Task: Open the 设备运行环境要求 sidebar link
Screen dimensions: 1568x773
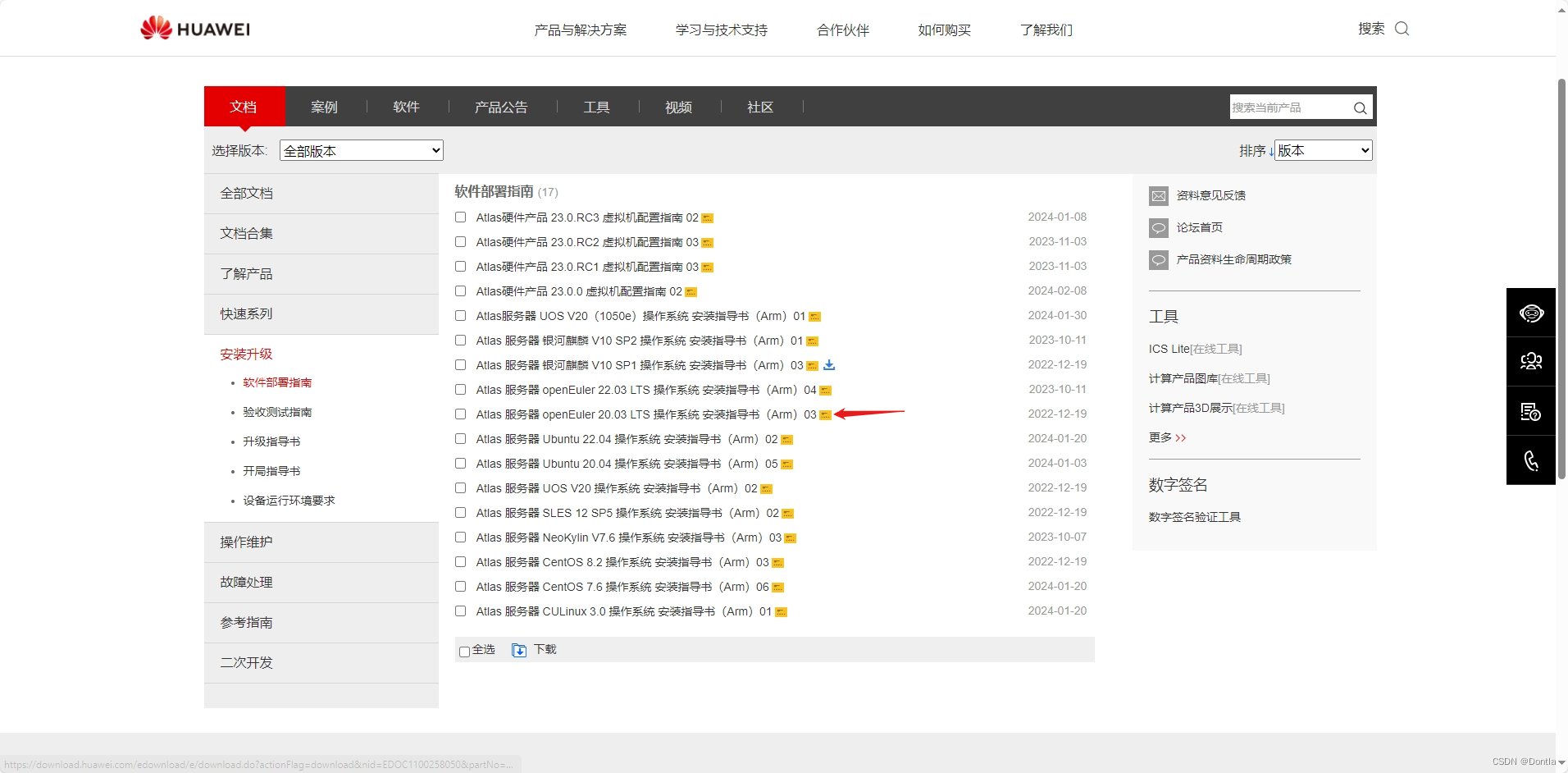Action: (x=289, y=501)
